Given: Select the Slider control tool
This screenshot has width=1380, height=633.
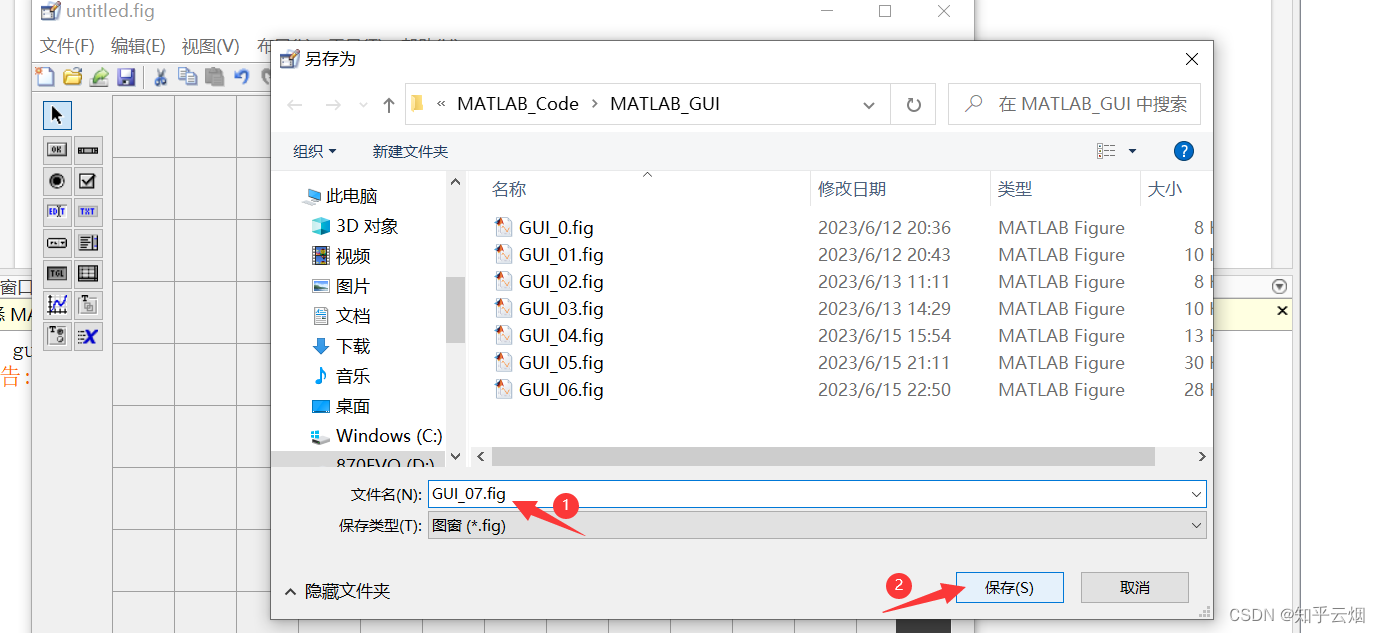Looking at the screenshot, I should pyautogui.click(x=88, y=150).
